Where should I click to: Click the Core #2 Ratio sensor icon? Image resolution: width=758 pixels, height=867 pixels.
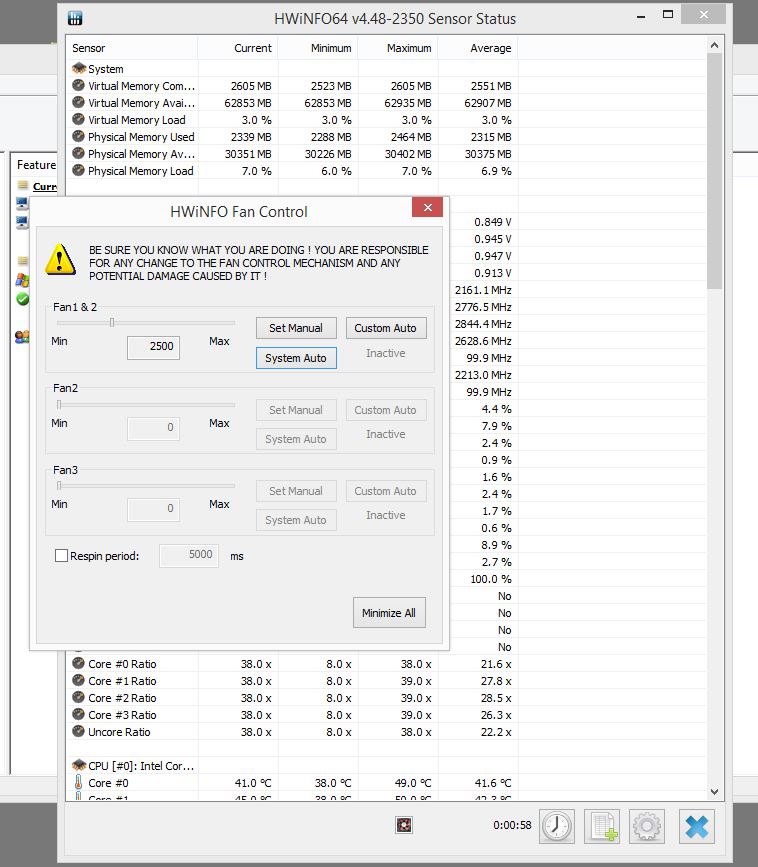tap(79, 697)
